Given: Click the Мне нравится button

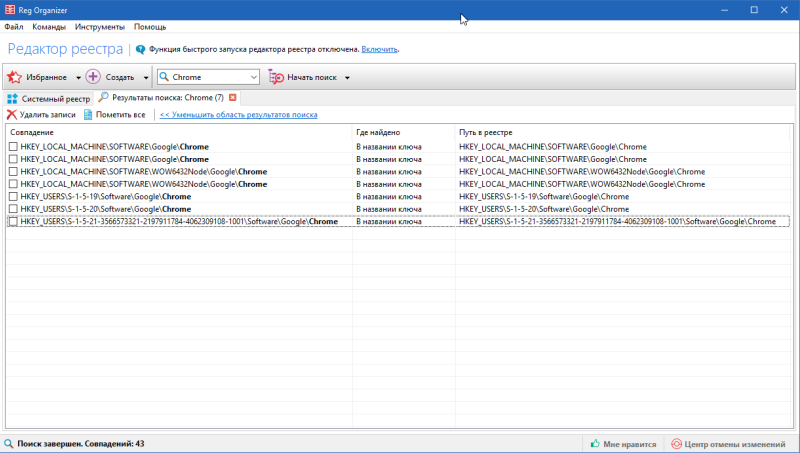Looking at the screenshot, I should [623, 444].
